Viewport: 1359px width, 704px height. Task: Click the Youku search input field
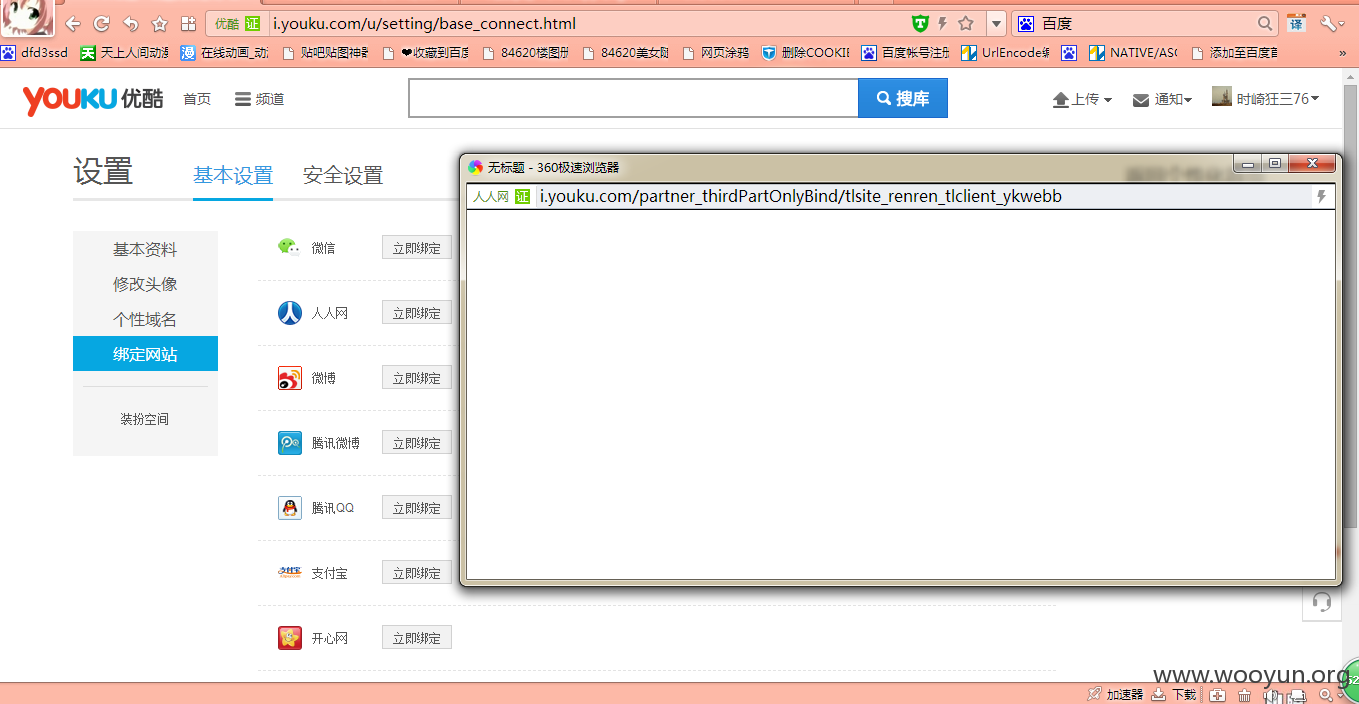[633, 98]
